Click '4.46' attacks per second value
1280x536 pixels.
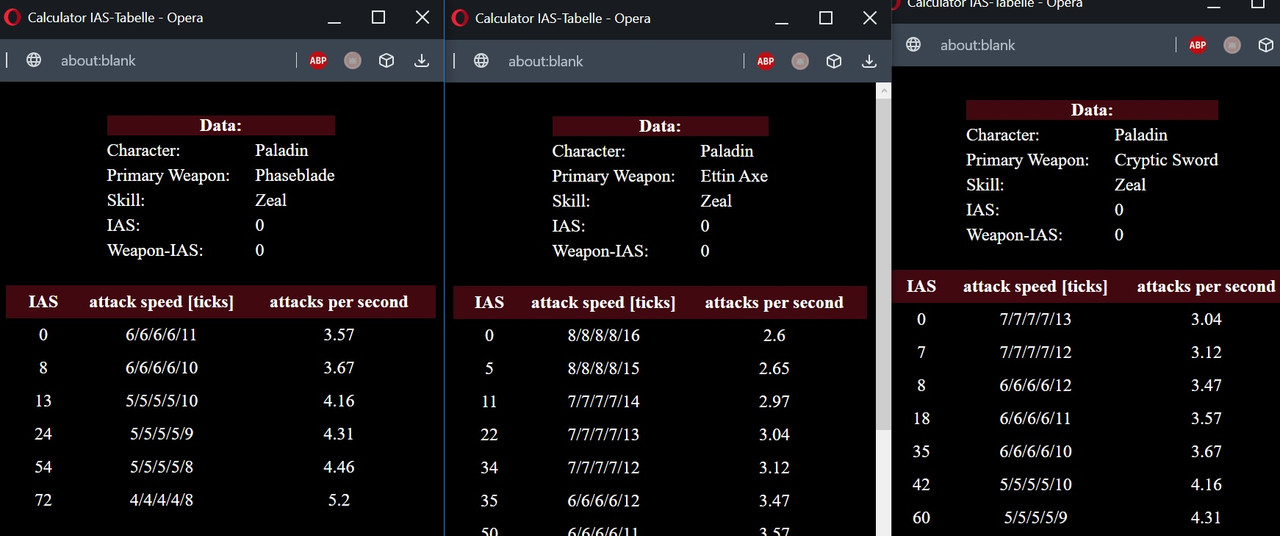click(339, 467)
